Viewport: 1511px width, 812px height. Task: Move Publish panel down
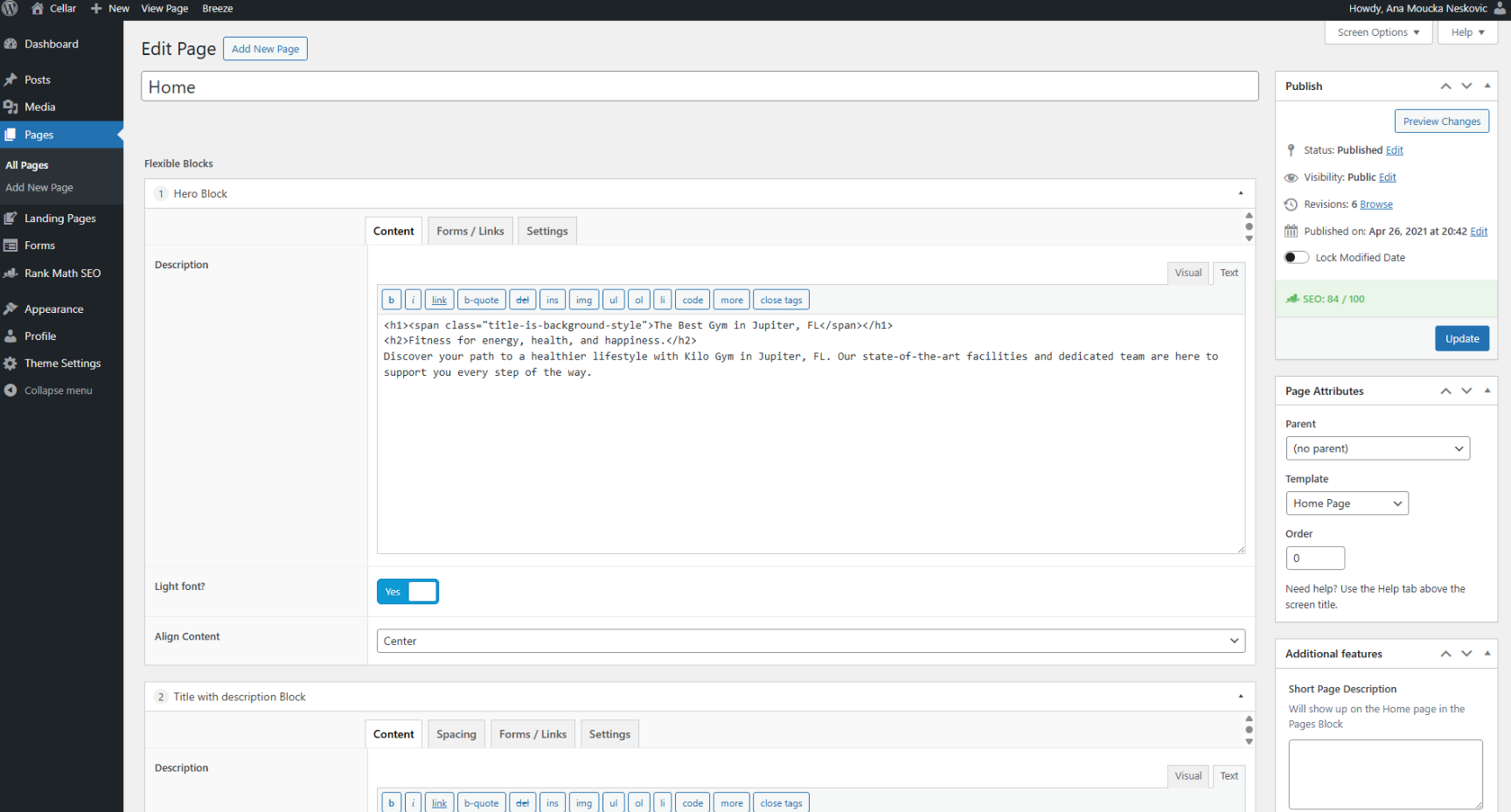point(1466,86)
